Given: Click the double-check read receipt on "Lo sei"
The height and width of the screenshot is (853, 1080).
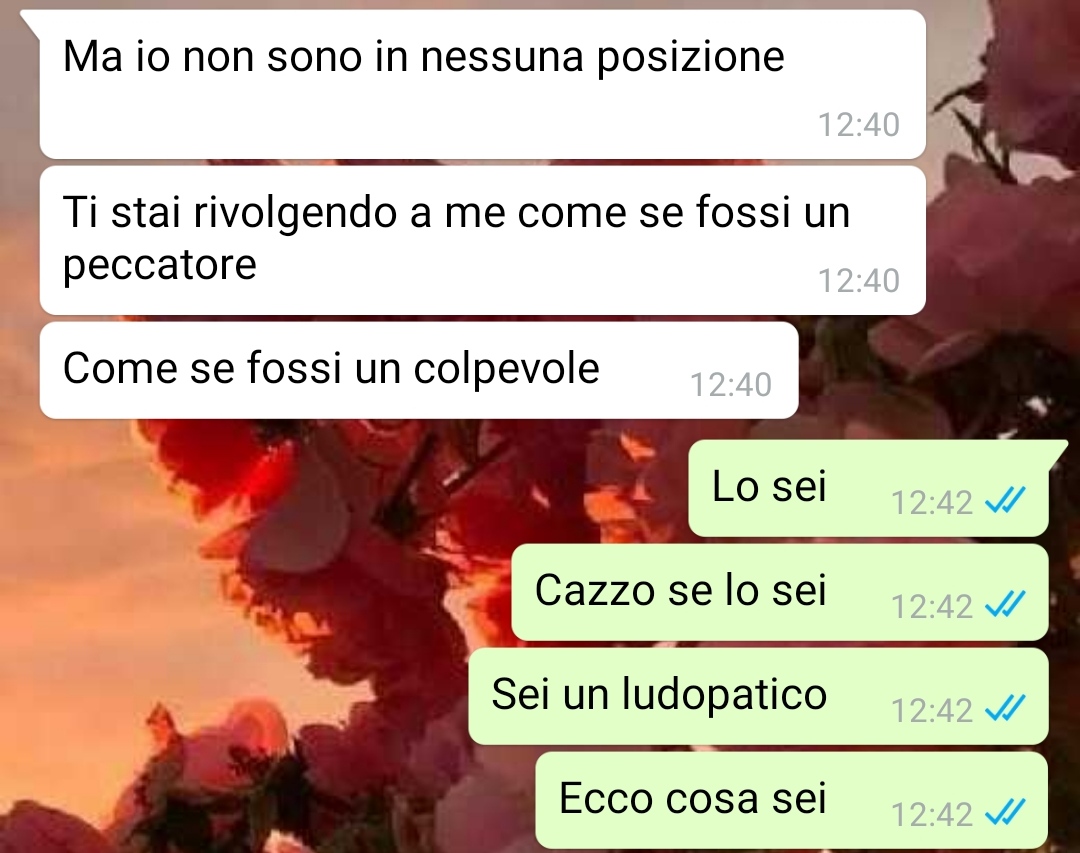Looking at the screenshot, I should coord(1005,501).
